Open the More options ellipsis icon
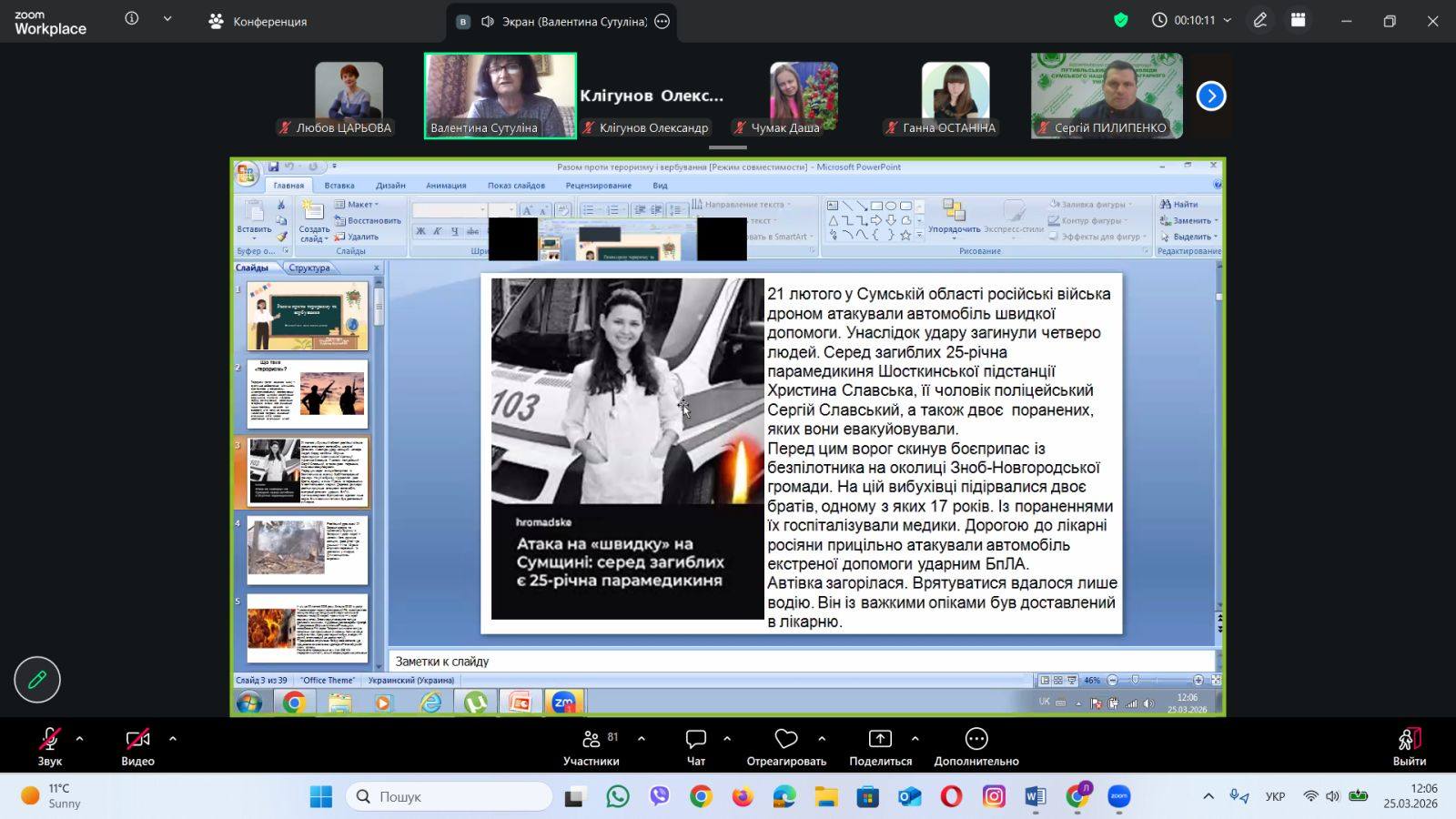Screen dimensions: 1456x819 point(976,740)
